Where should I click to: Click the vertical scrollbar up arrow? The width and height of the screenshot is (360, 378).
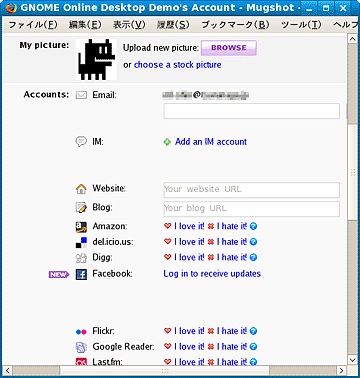(x=353, y=39)
